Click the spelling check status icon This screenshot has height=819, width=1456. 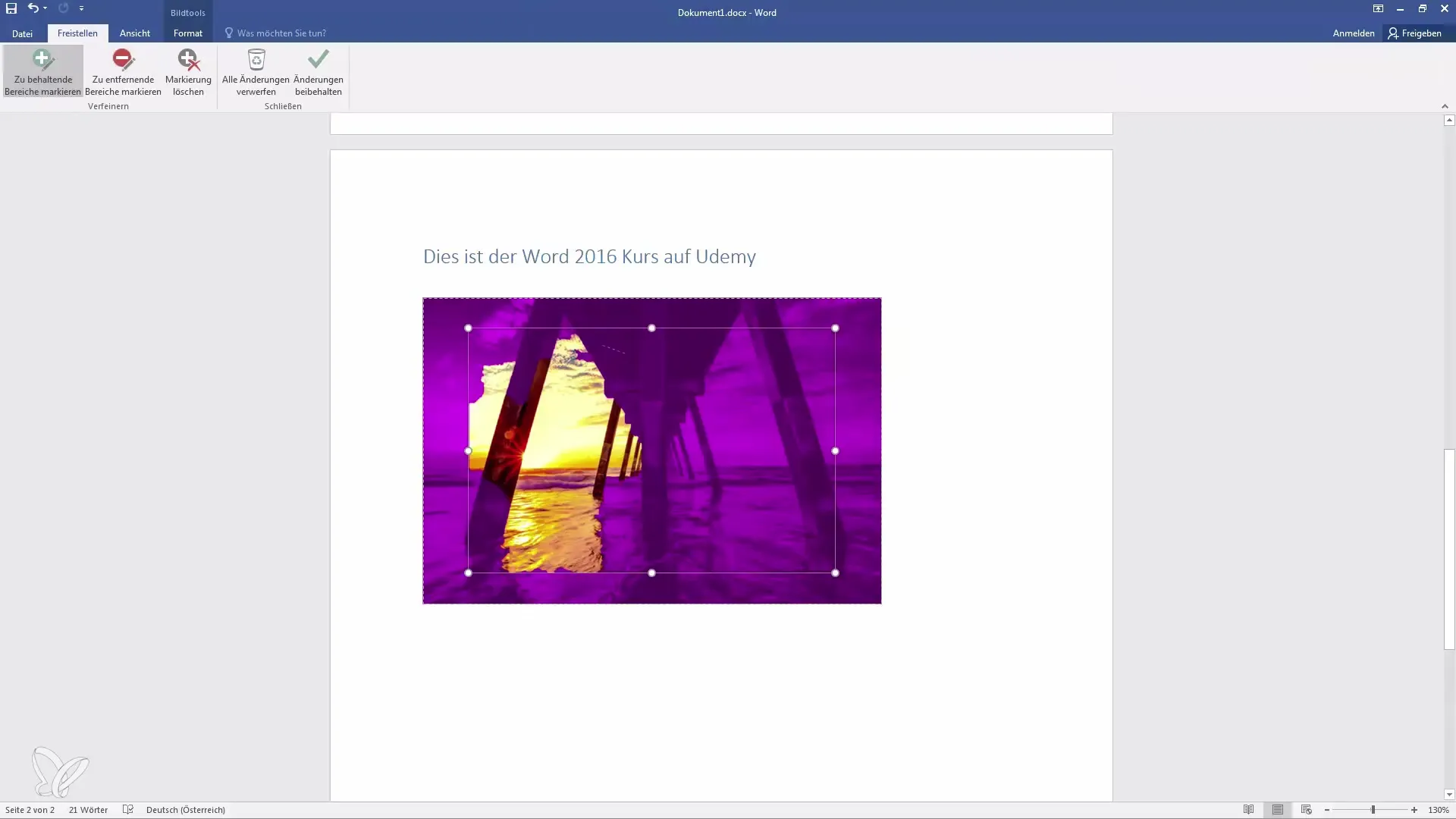point(127,810)
